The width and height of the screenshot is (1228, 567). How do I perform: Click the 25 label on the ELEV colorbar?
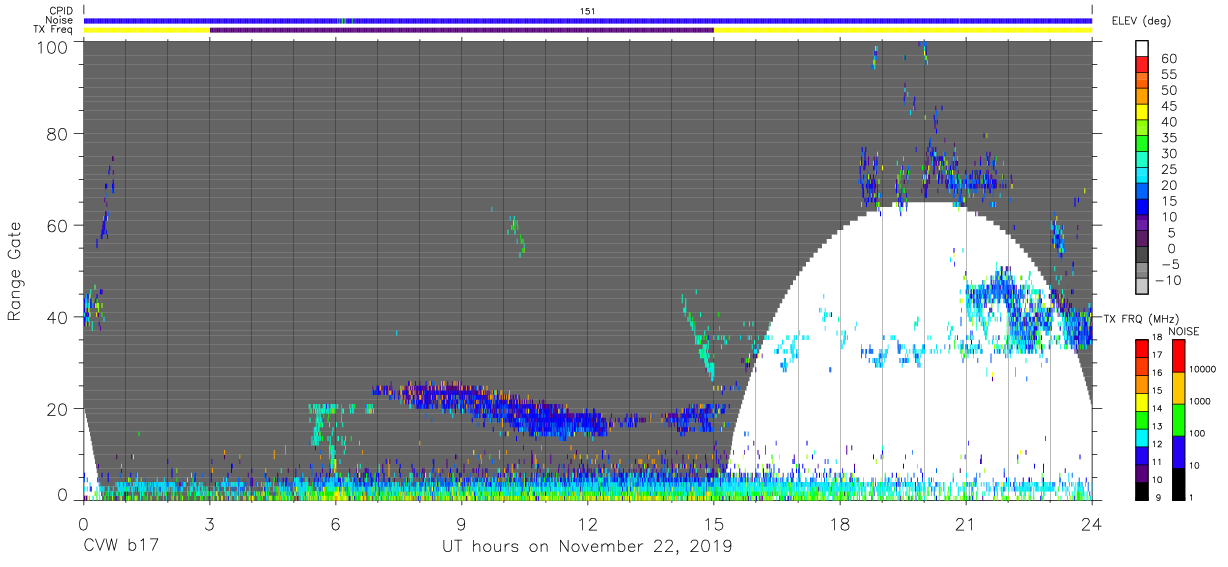point(1167,169)
